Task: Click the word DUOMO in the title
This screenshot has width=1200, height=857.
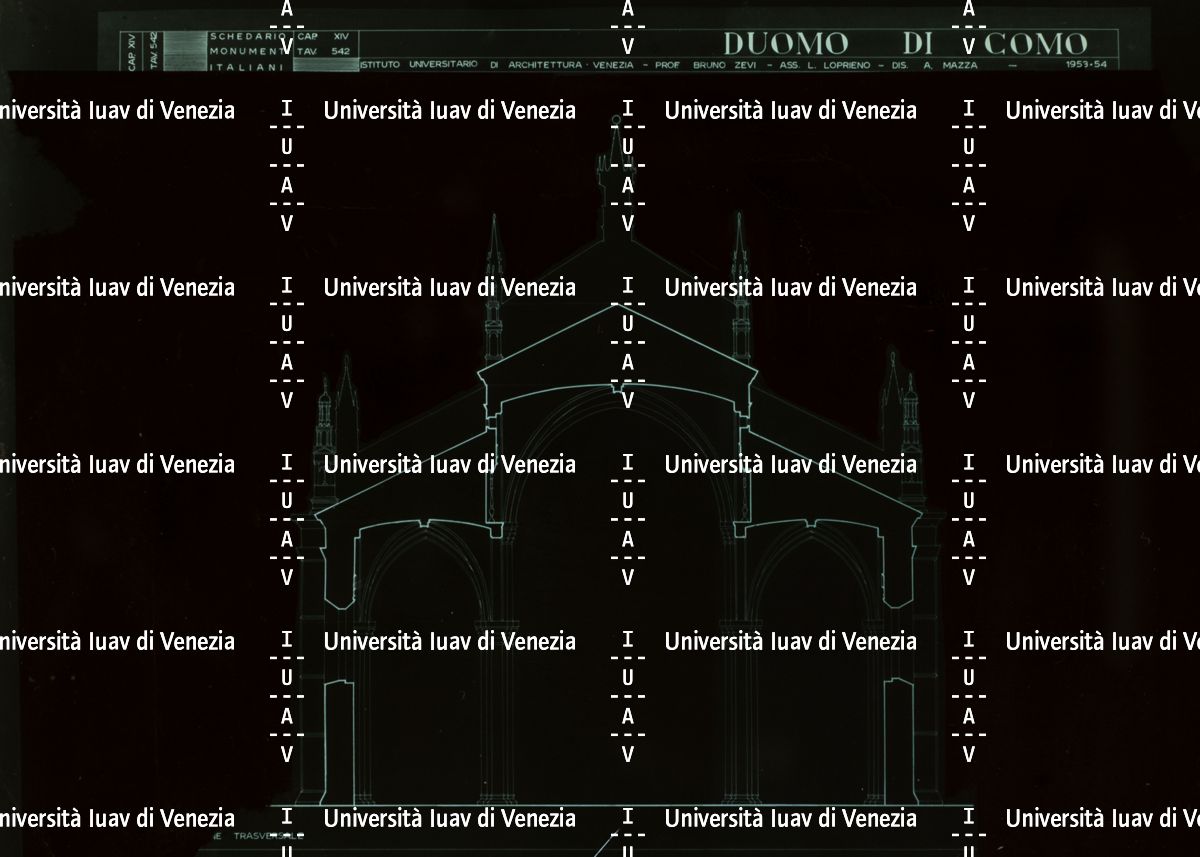Action: pyautogui.click(x=786, y=44)
